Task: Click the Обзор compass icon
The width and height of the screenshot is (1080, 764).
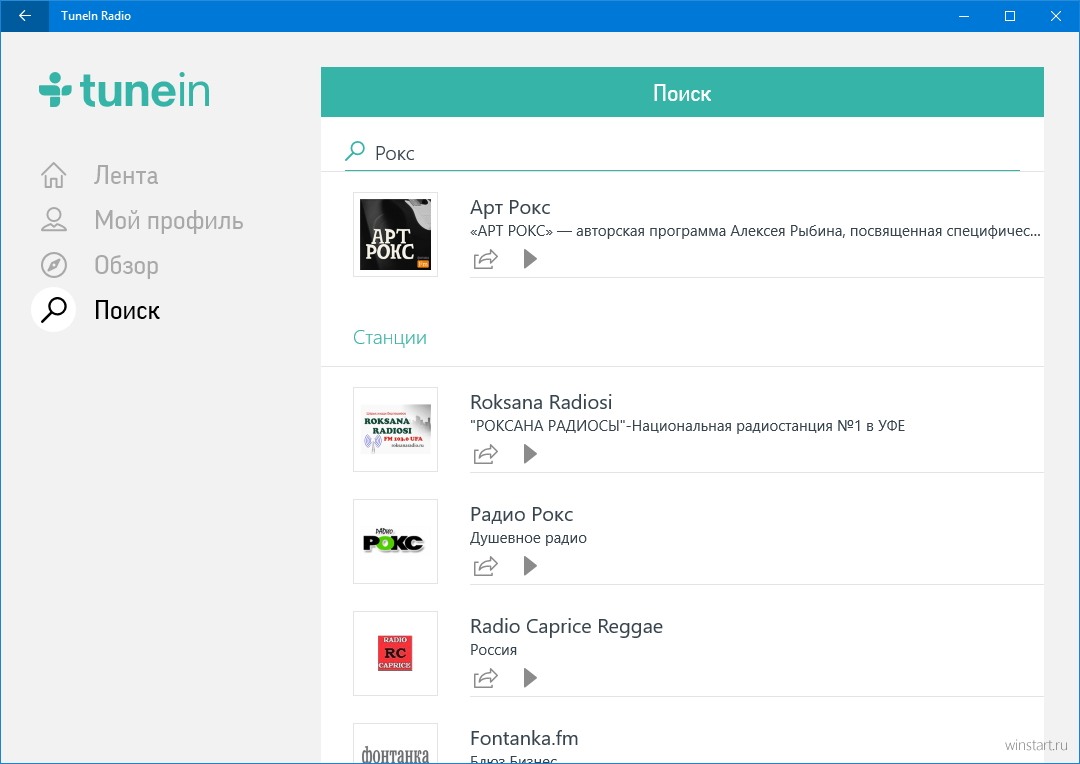Action: click(x=54, y=265)
